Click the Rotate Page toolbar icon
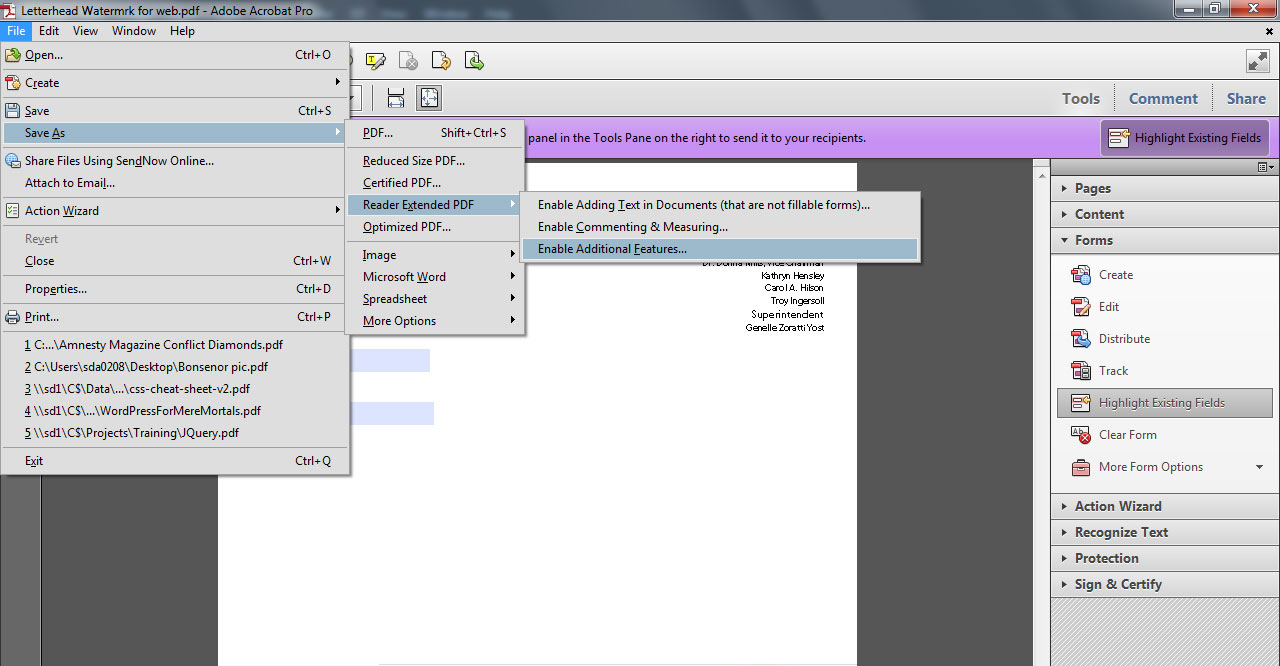The height and width of the screenshot is (666, 1280). [x=442, y=61]
